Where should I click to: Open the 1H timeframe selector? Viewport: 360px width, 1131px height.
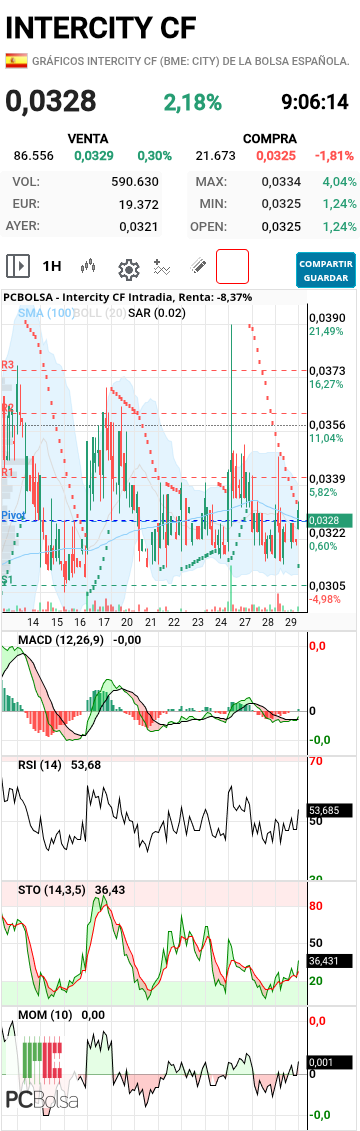coord(52,266)
